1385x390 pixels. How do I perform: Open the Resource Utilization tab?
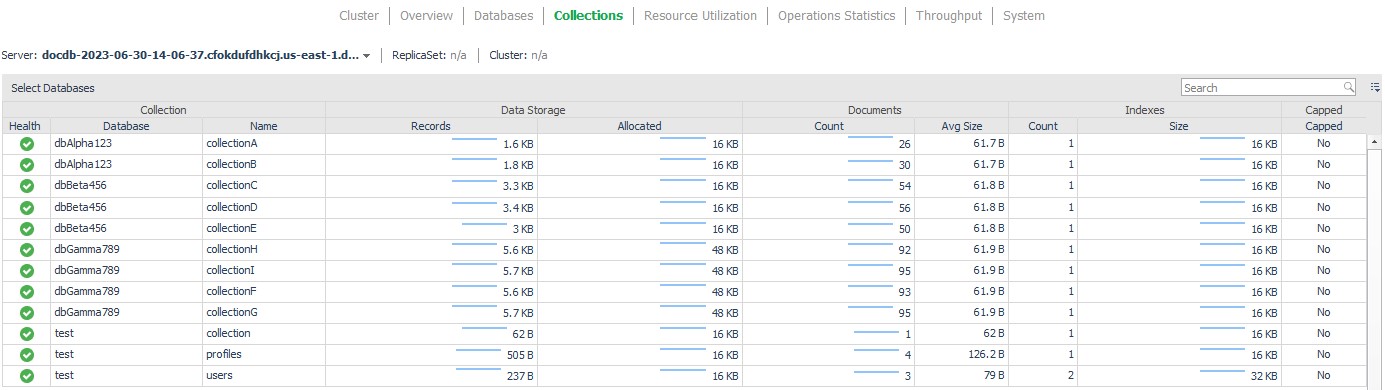(700, 16)
